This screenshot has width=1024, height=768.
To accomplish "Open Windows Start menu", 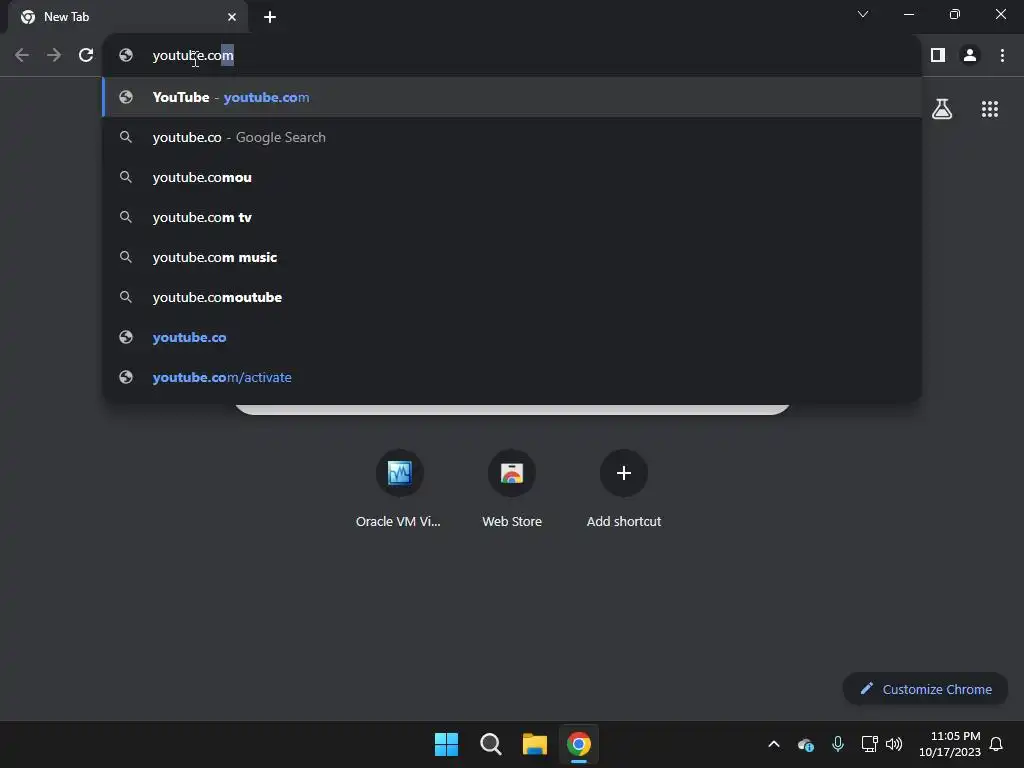I will 447,744.
